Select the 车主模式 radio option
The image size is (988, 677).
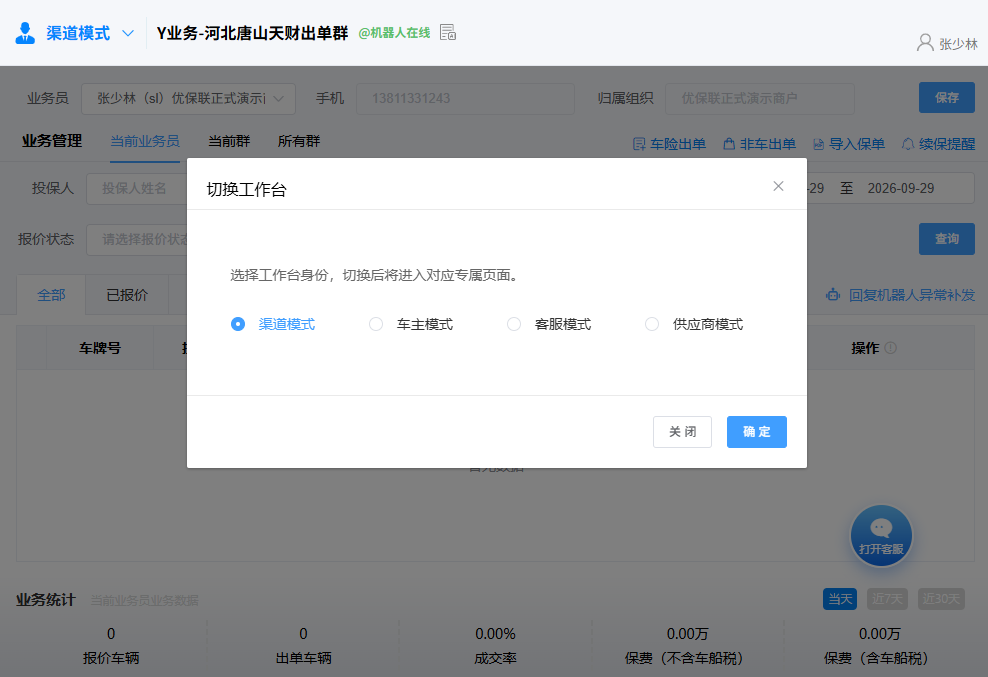point(376,324)
